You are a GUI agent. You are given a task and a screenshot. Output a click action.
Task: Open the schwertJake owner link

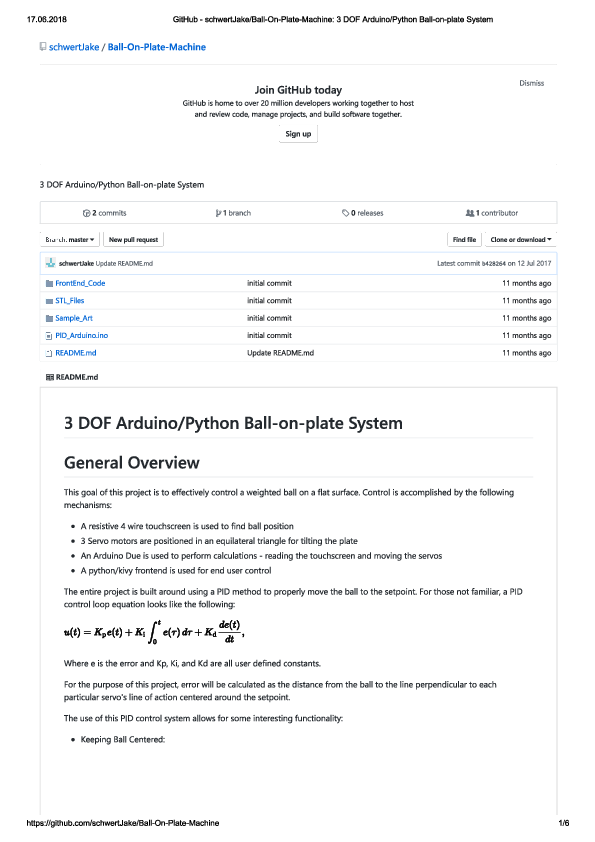(74, 47)
